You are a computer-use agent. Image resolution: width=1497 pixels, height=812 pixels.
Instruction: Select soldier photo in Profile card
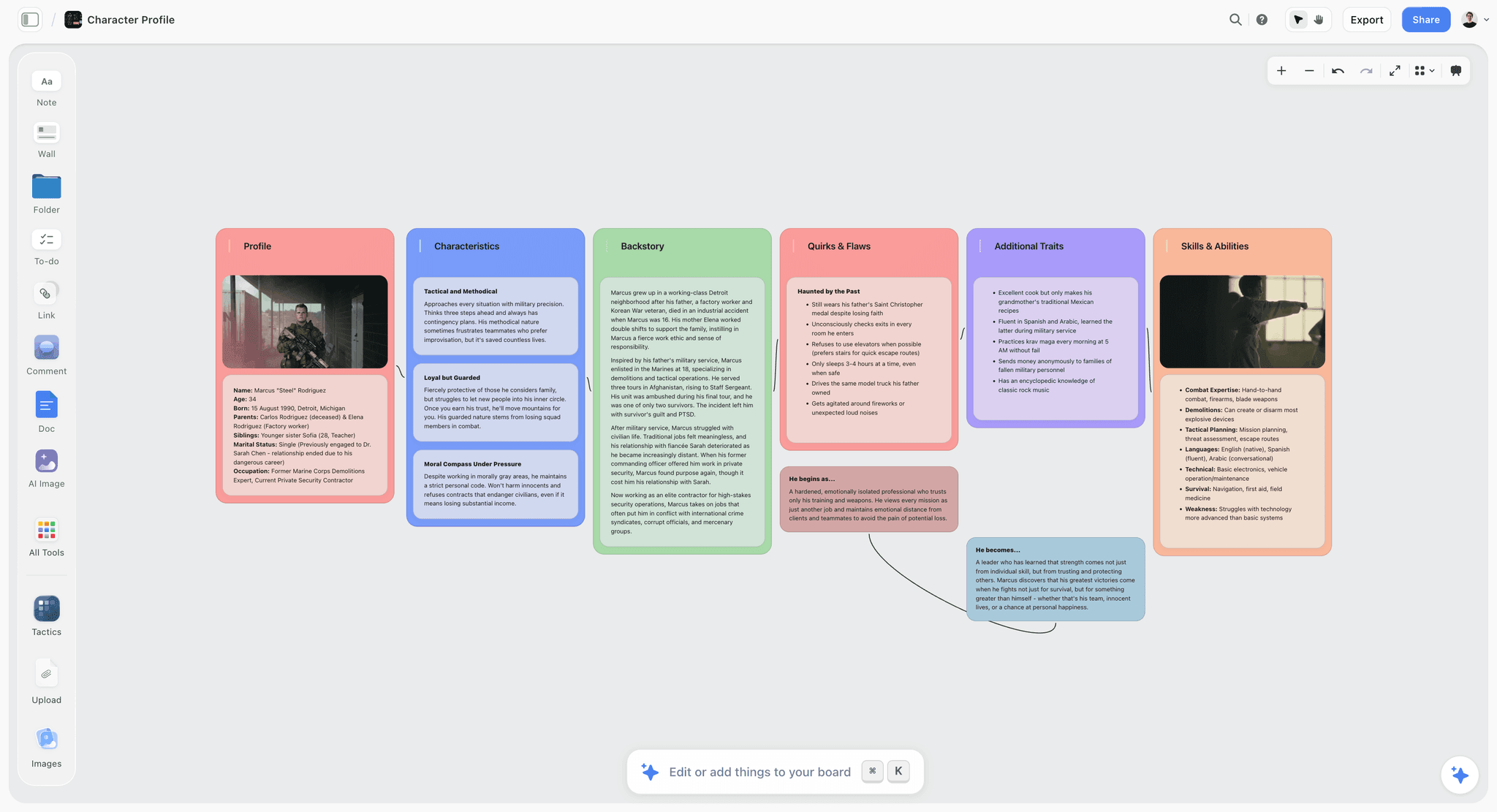[x=305, y=322]
